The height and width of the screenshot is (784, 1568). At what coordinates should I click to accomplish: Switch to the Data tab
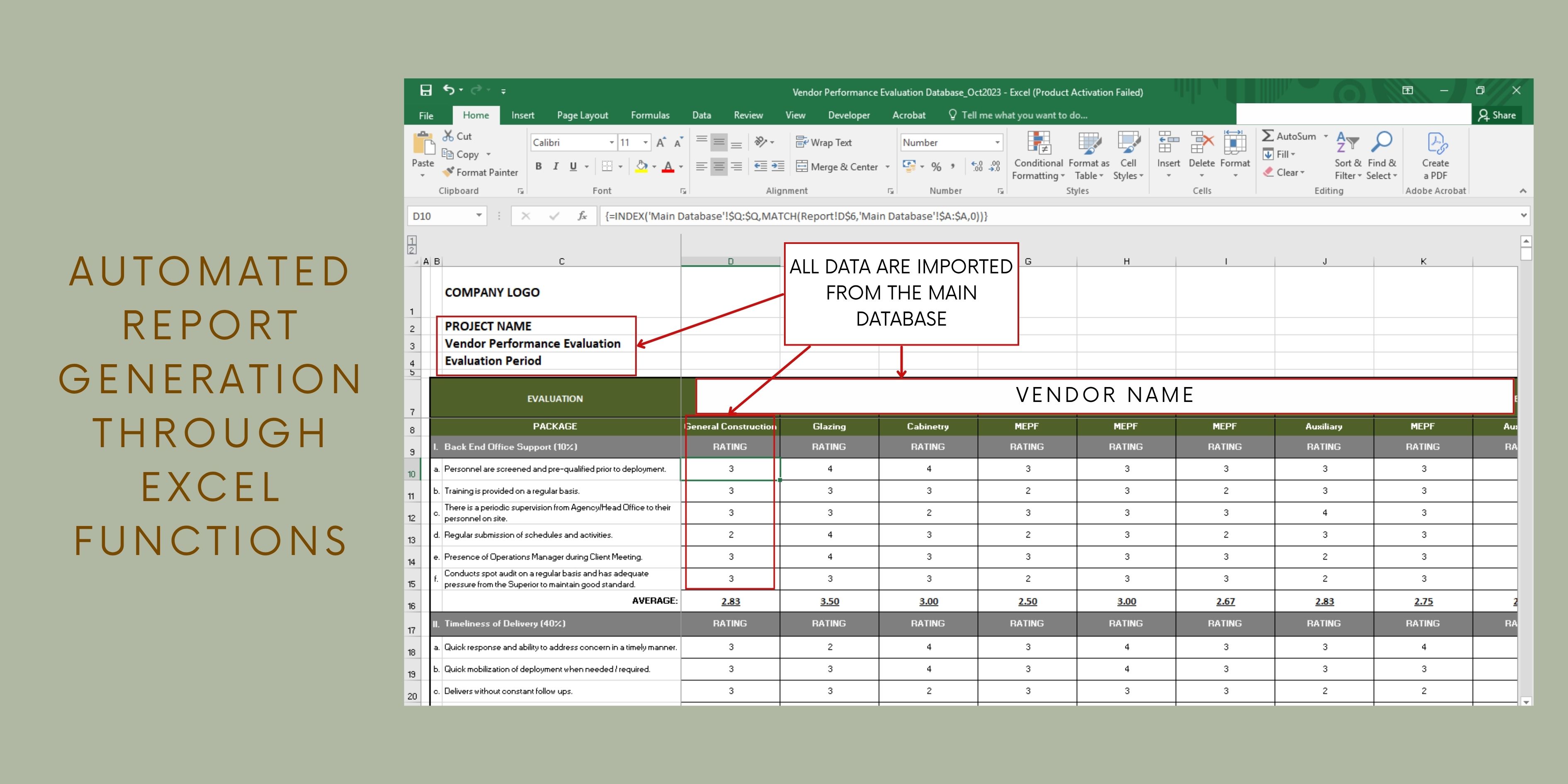coord(701,115)
